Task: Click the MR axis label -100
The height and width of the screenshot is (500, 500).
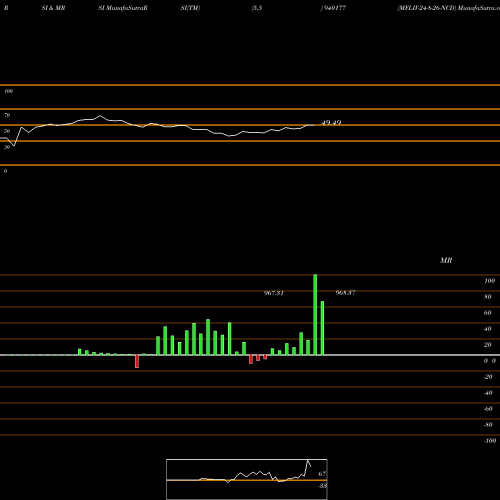Action: [x=490, y=441]
